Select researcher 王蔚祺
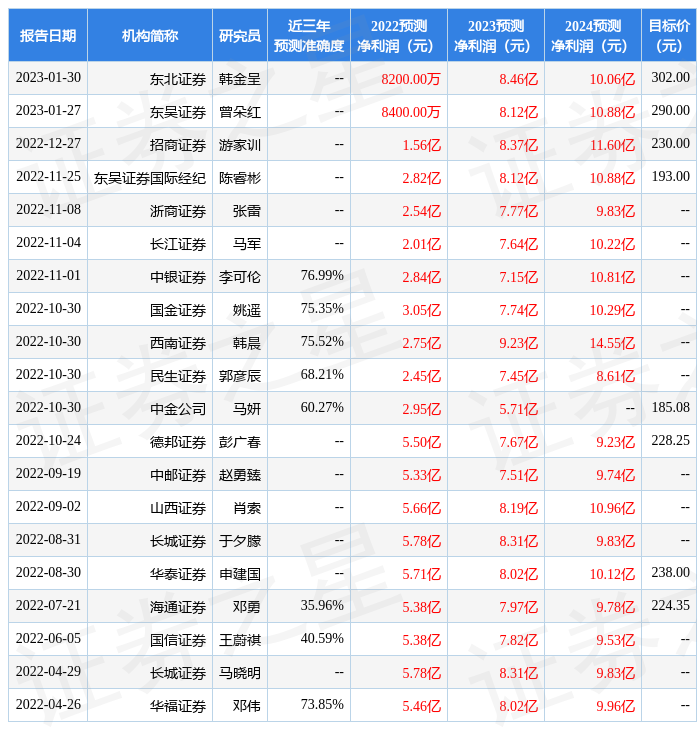The image size is (697, 730). click(x=240, y=641)
